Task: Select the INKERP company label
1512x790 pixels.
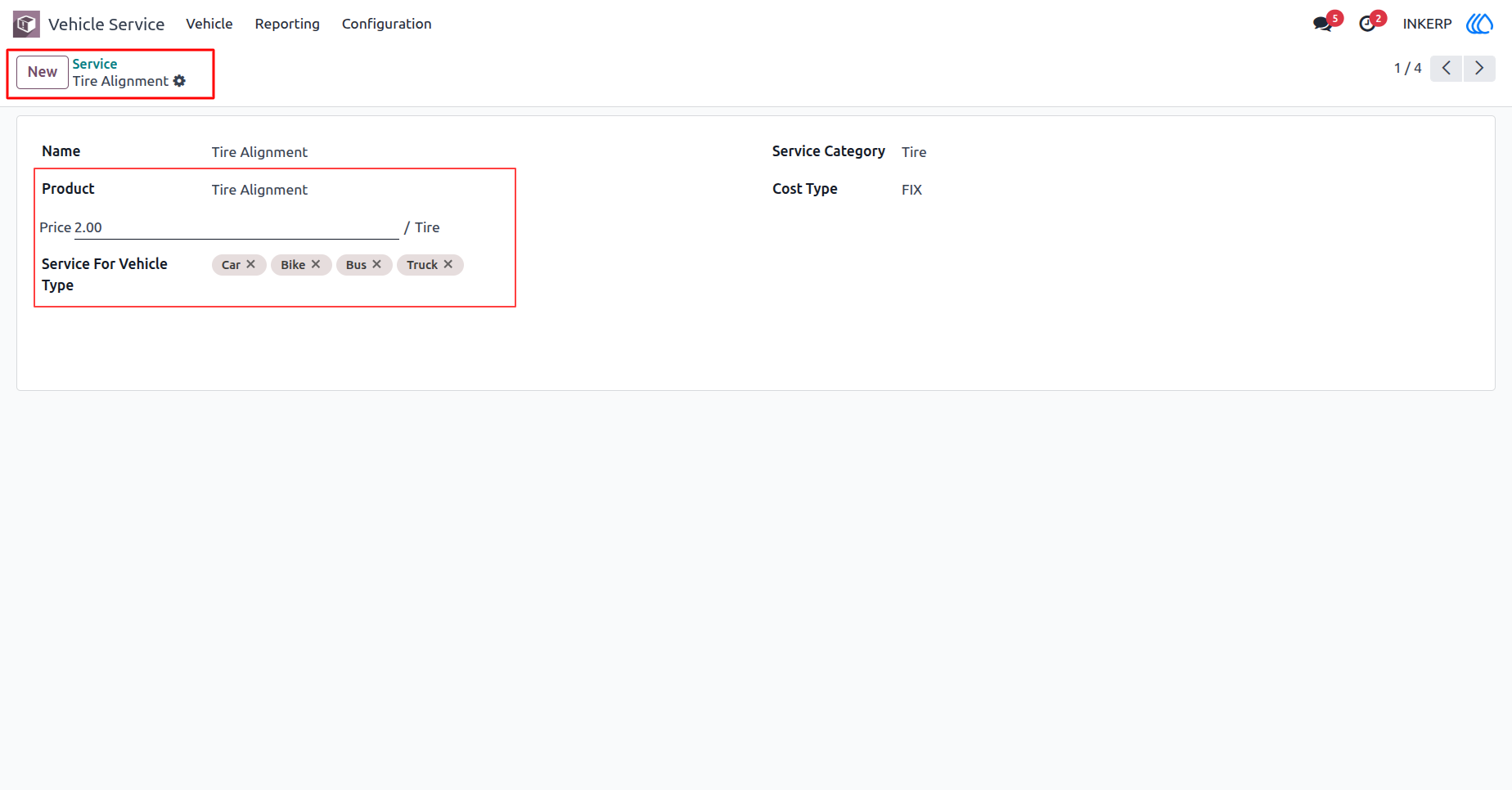Action: click(1427, 24)
